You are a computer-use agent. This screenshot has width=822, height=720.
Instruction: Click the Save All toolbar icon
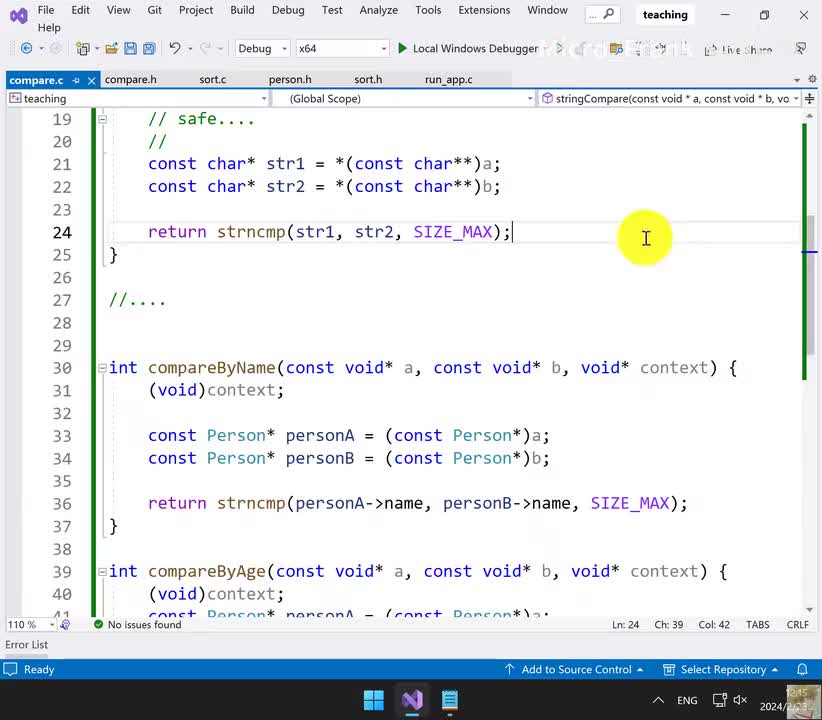point(149,49)
